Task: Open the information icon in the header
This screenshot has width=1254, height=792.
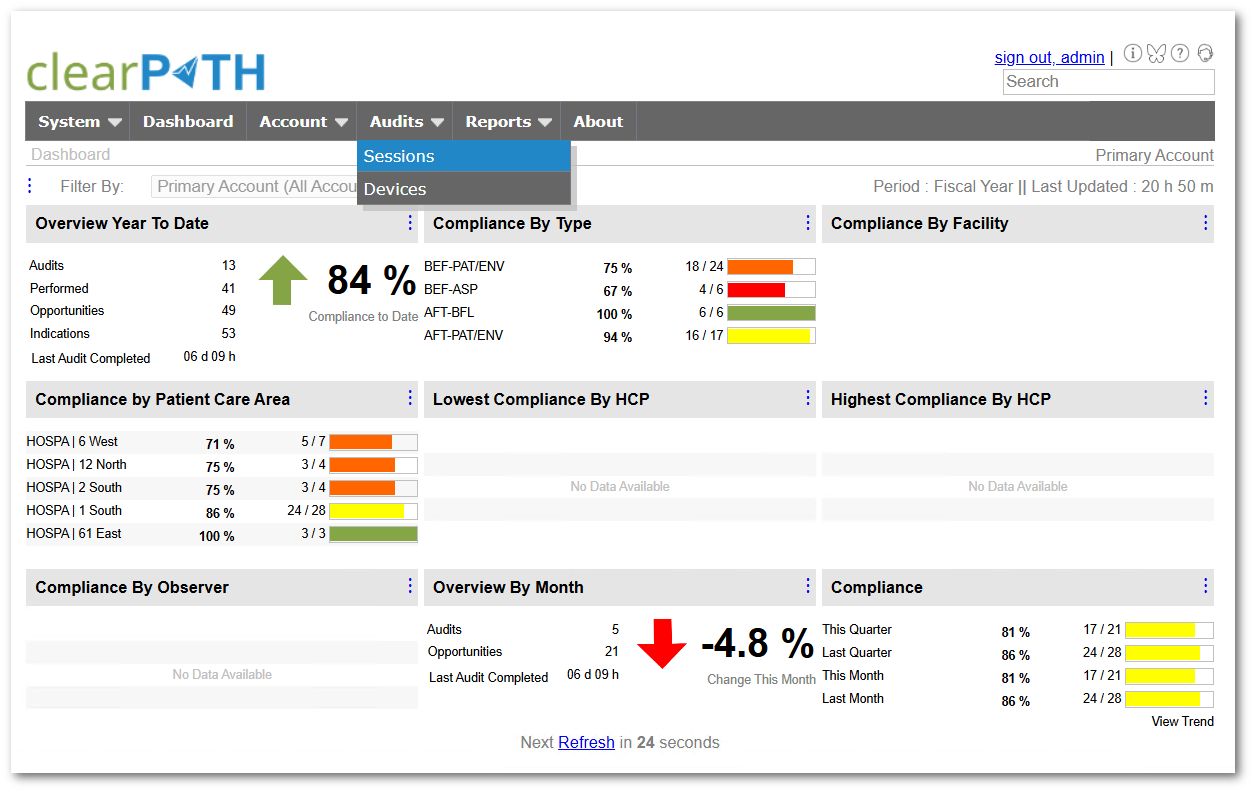Action: pyautogui.click(x=1133, y=54)
